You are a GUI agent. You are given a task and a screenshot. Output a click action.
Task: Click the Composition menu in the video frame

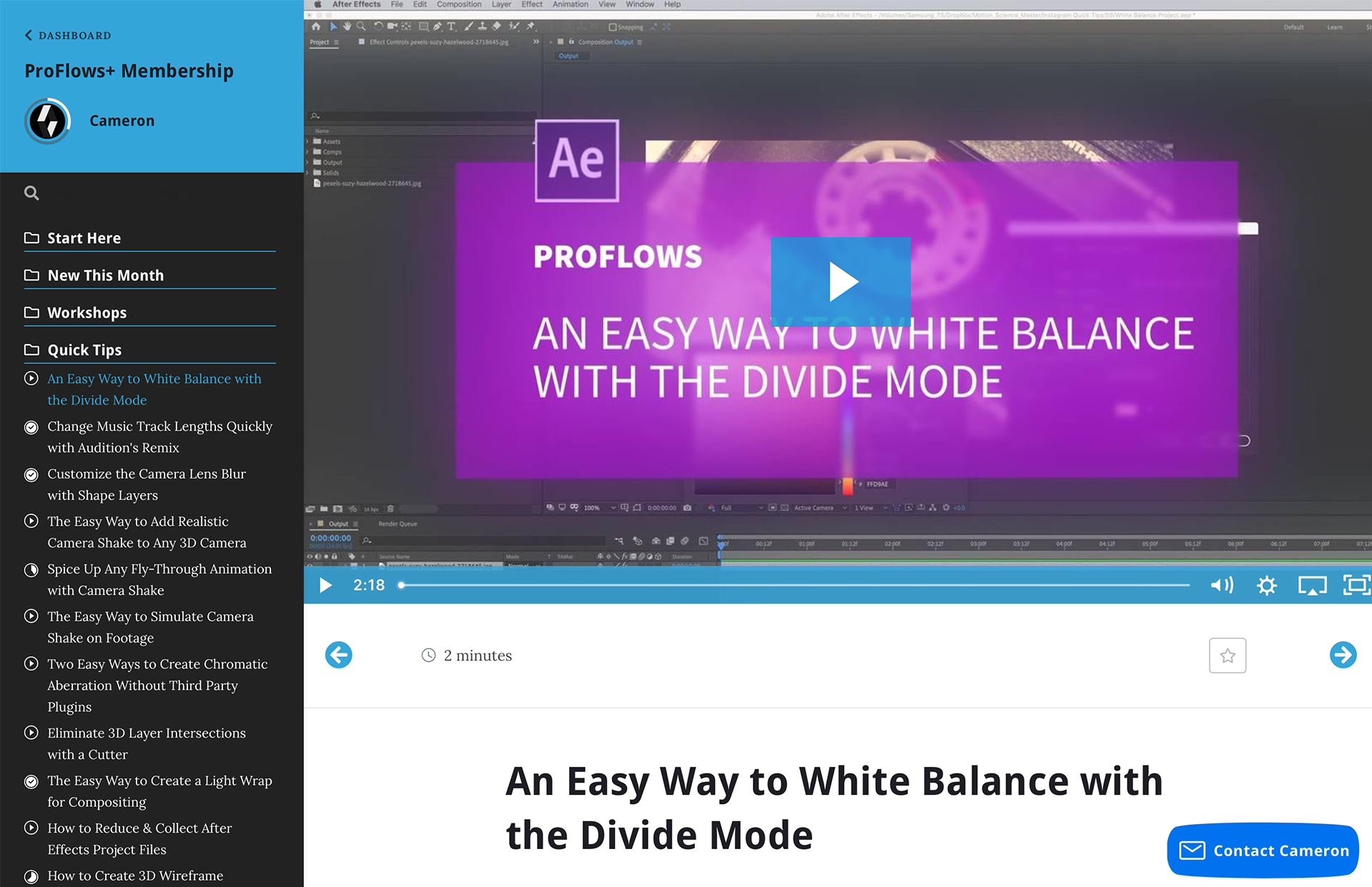(x=459, y=4)
